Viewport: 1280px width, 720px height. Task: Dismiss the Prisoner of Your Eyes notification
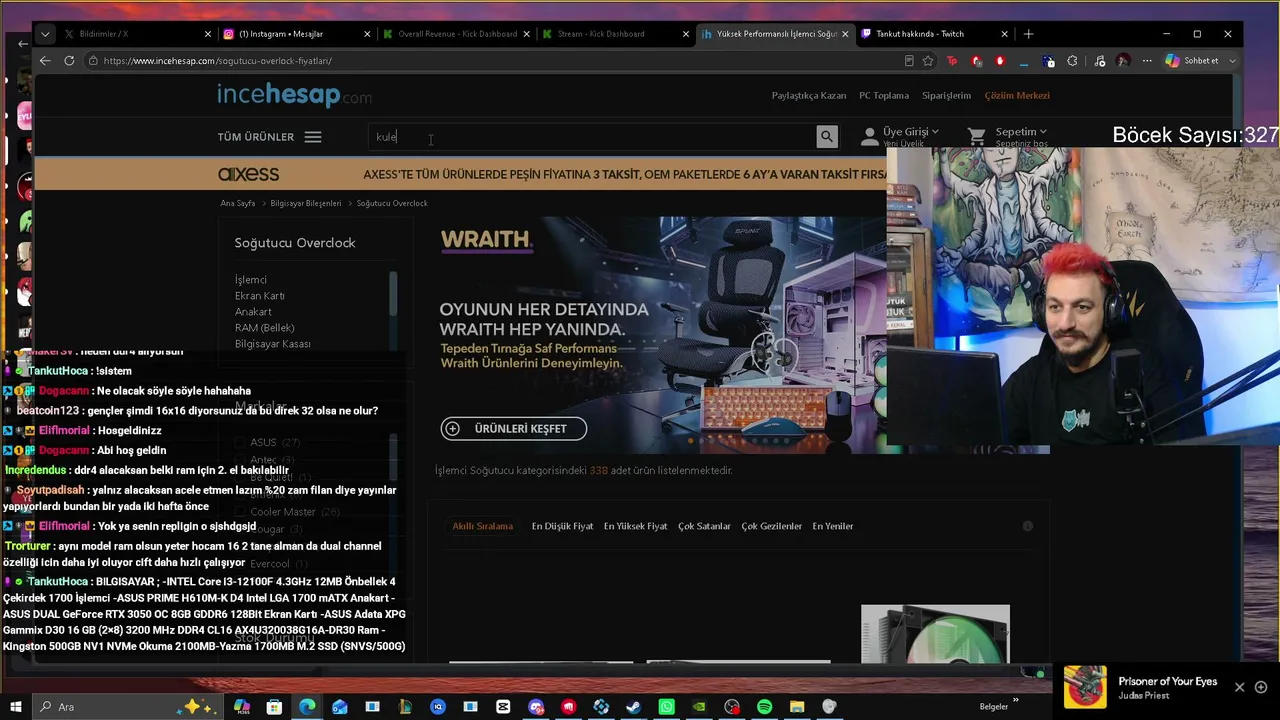[x=1239, y=687]
